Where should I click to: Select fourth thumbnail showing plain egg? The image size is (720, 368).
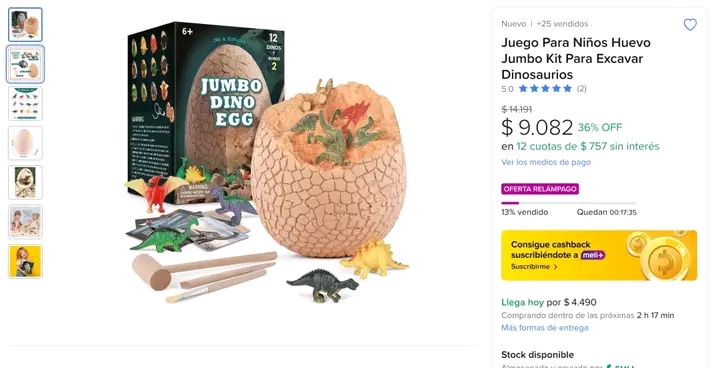coord(25,143)
